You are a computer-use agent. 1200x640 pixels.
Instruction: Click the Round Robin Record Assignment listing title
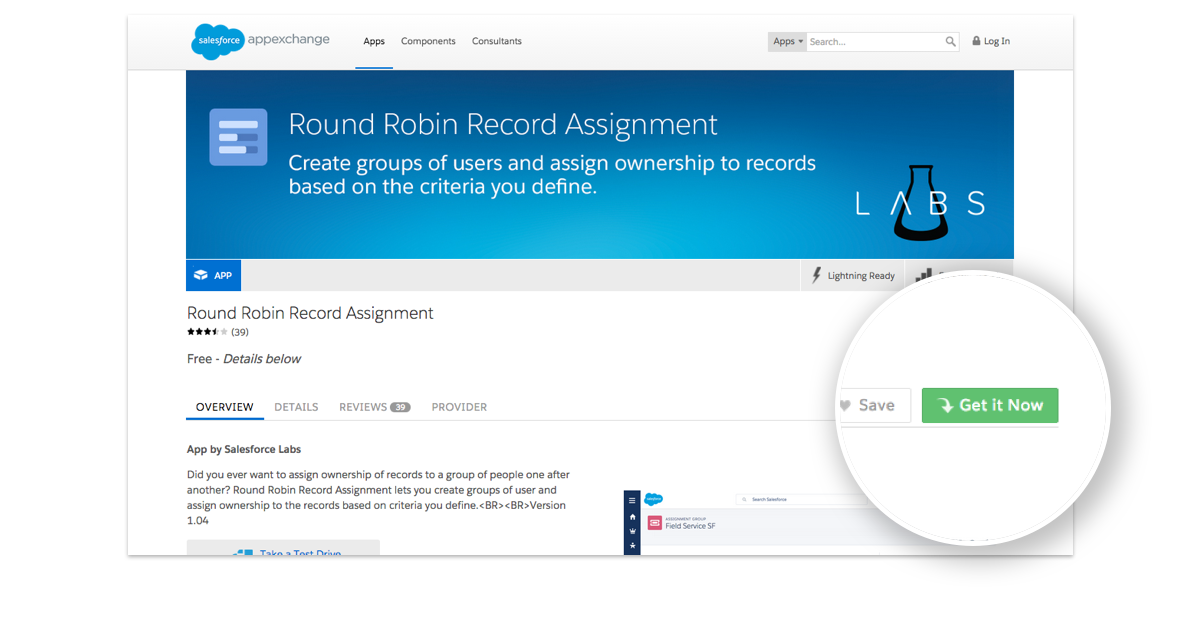pos(310,313)
